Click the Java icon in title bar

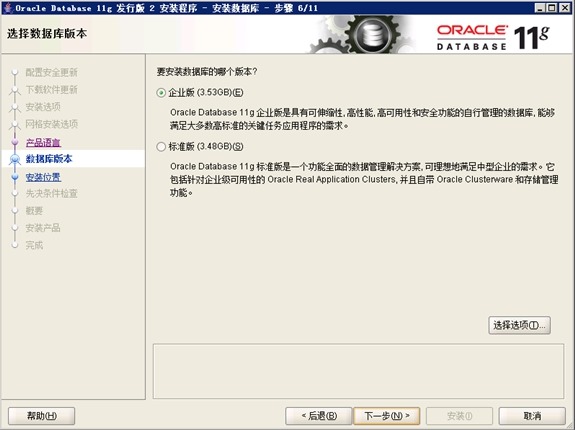point(8,8)
